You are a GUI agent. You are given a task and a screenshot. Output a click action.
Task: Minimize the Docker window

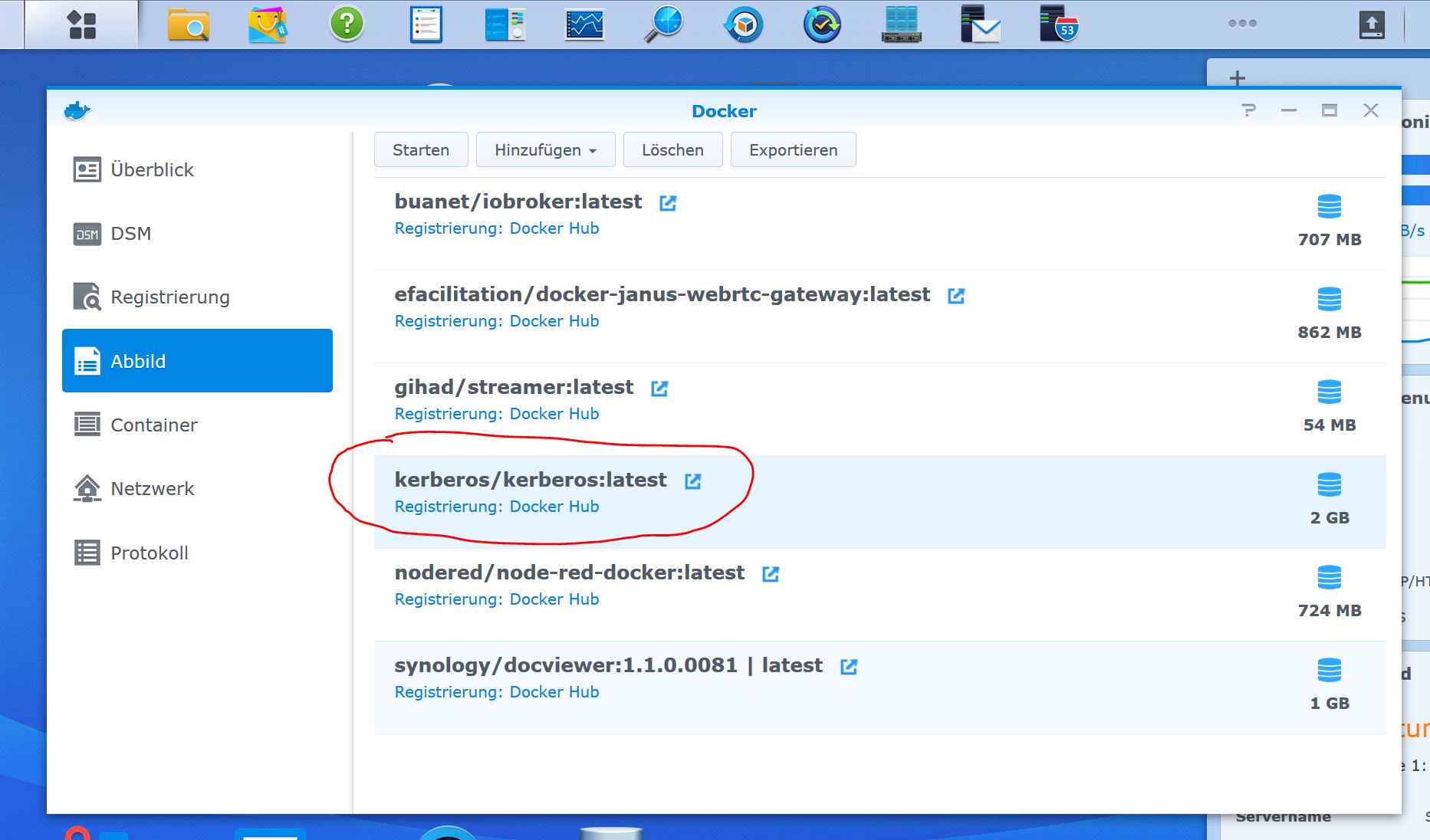pos(1289,110)
